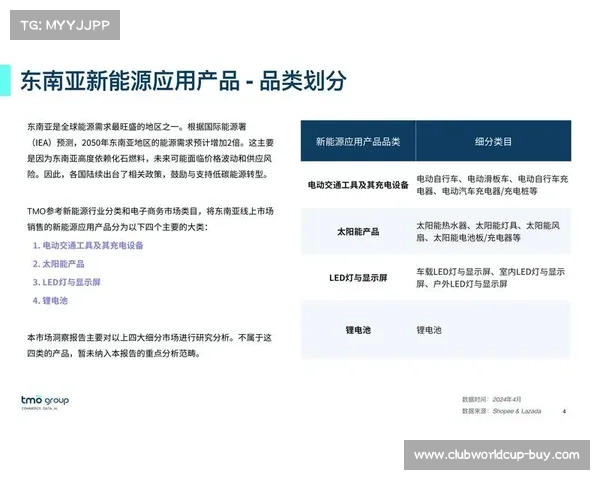Viewport: 600px width, 480px height.
Task: Click the 新能源应用产品品类 table header
Action: click(357, 142)
